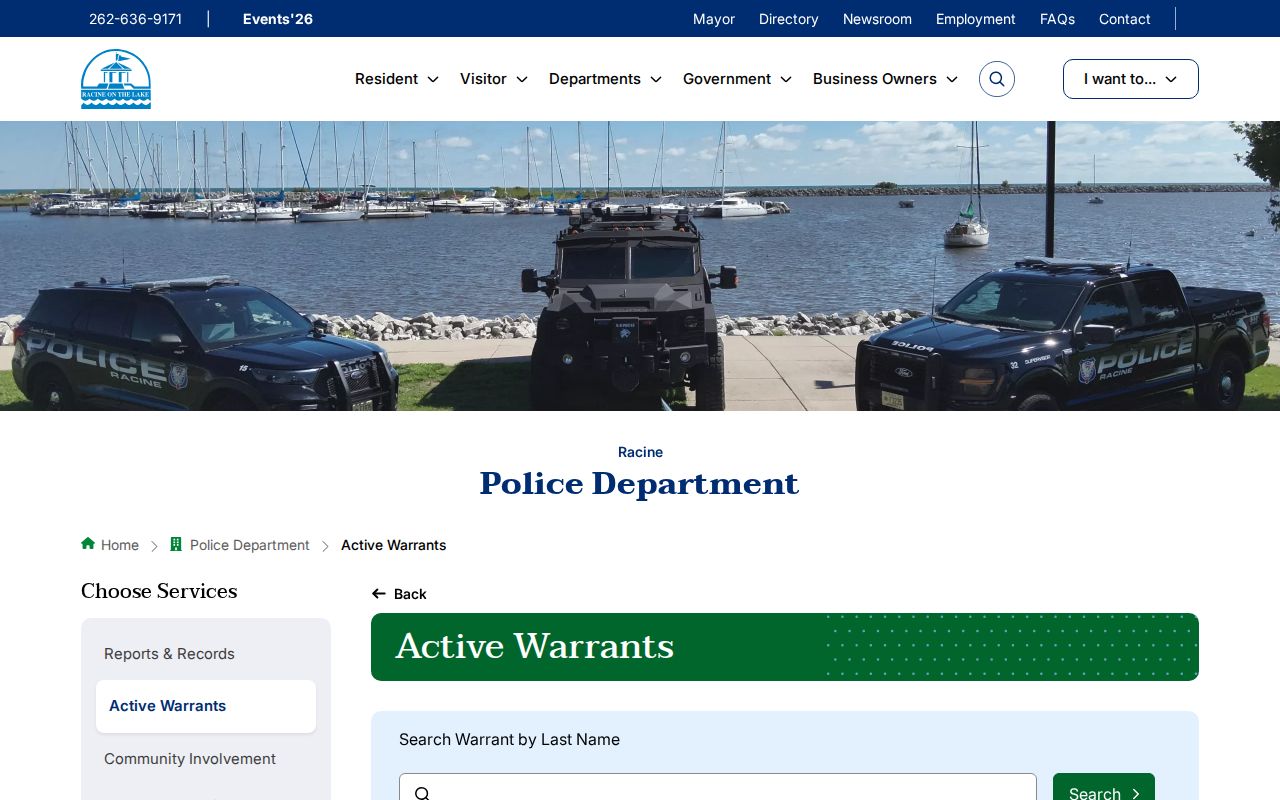Open the Mayor link
Viewport: 1280px width, 800px height.
pos(714,19)
